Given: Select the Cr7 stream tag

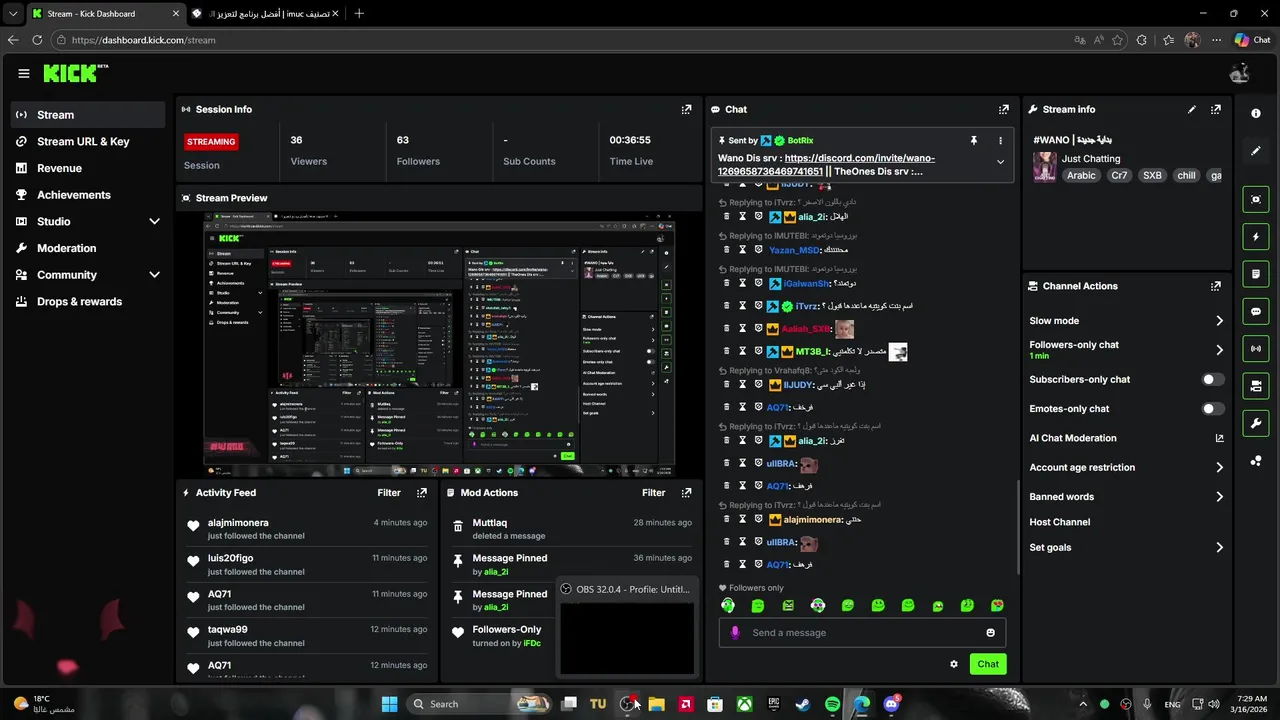Looking at the screenshot, I should pos(1119,175).
